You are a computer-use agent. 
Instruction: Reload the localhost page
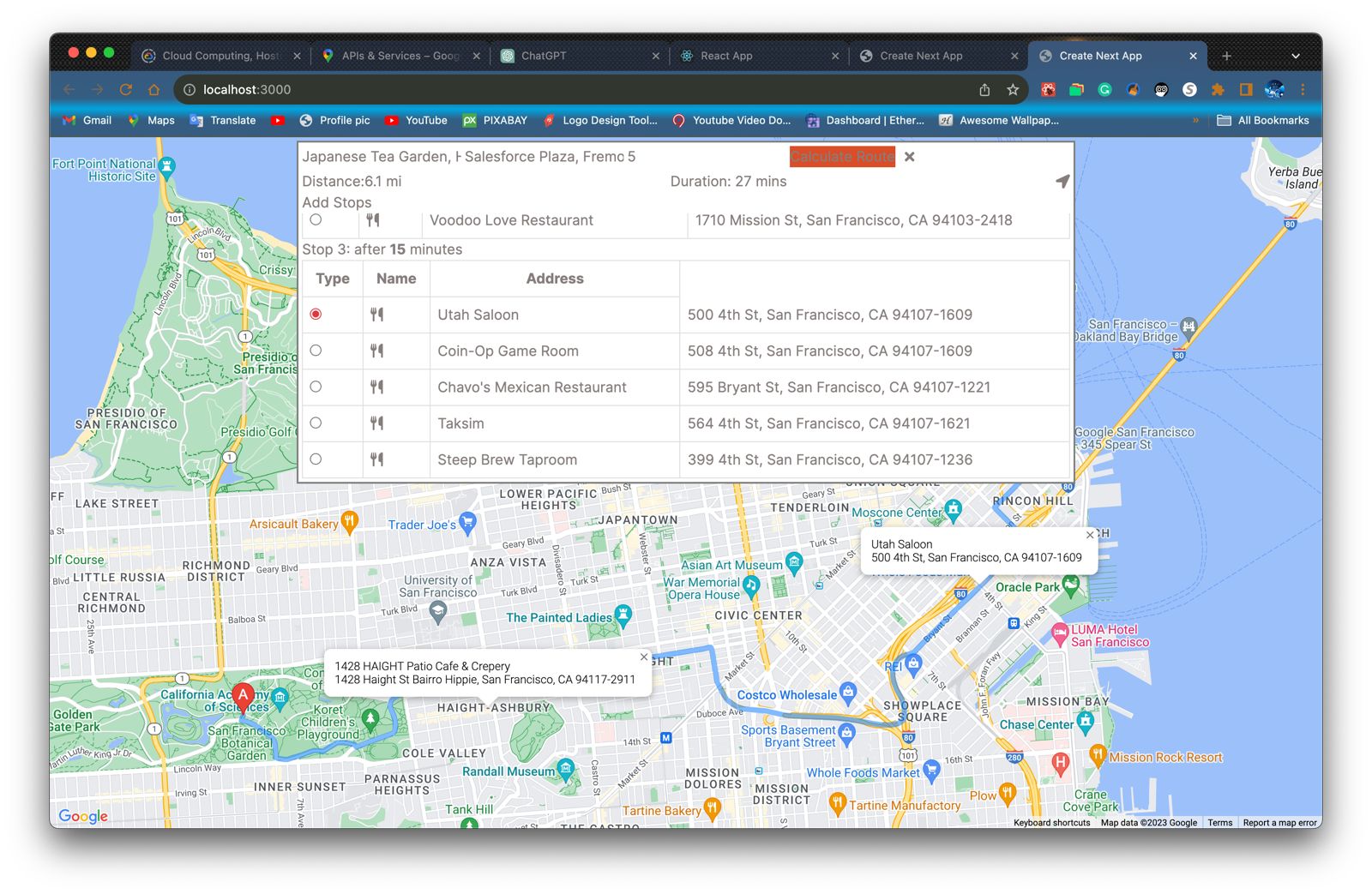pos(125,89)
